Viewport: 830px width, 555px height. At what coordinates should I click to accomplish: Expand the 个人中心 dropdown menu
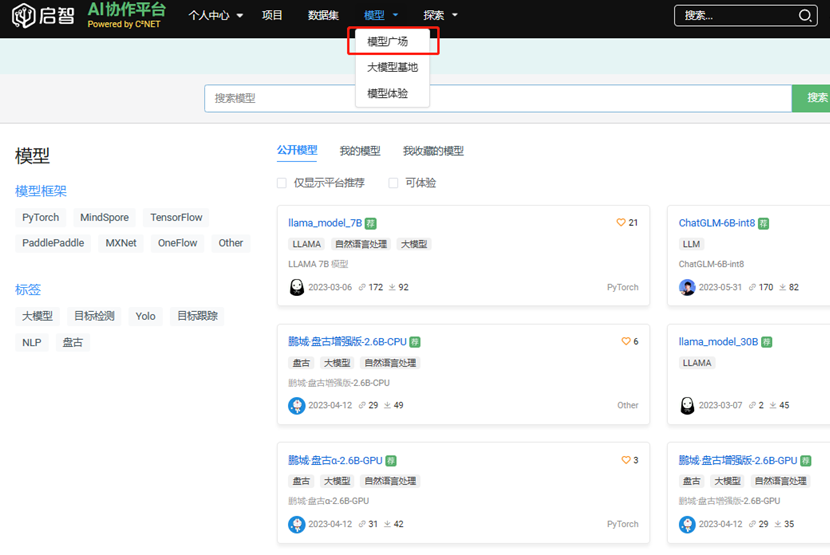coord(215,16)
